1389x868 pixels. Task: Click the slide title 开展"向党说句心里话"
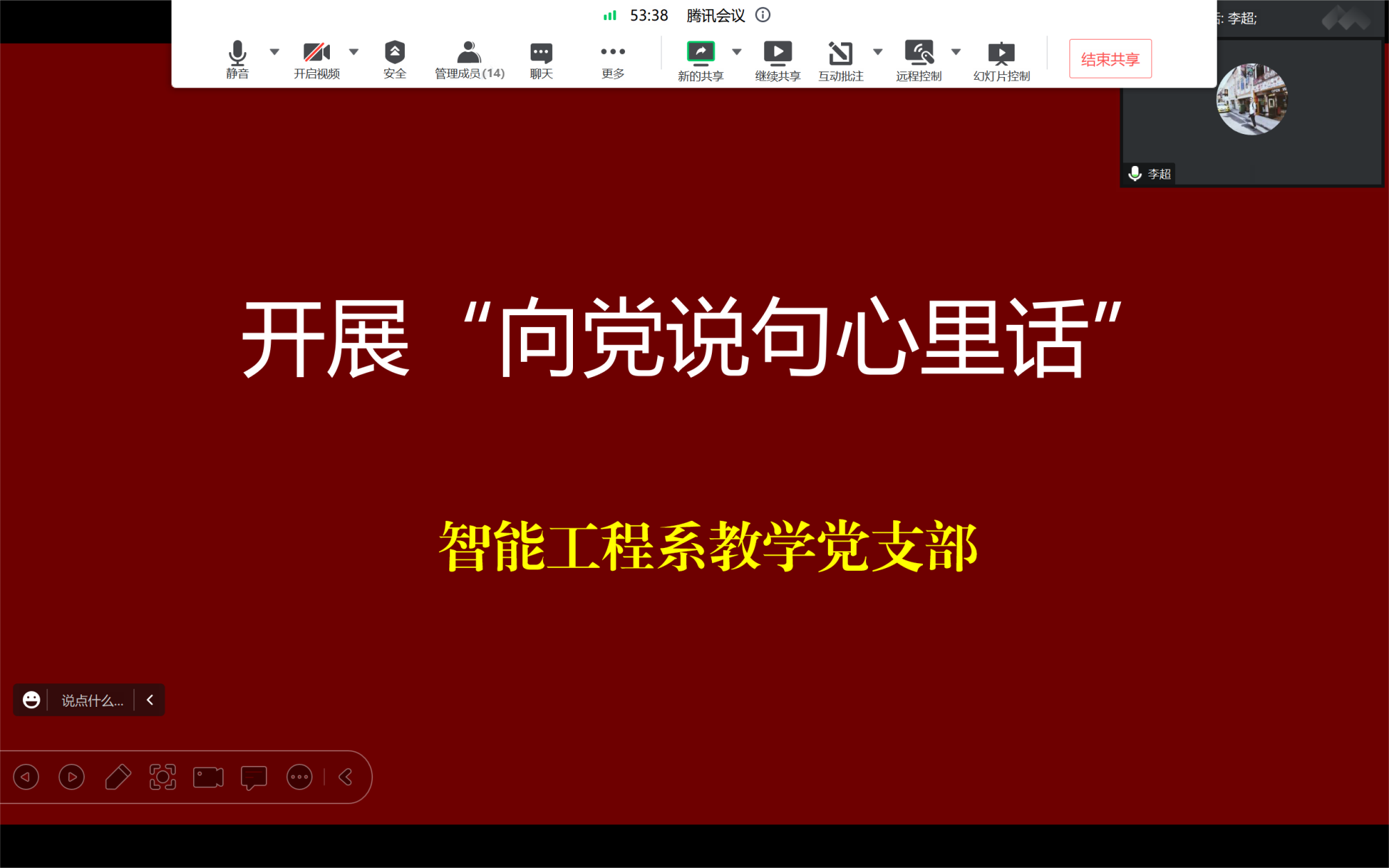681,339
